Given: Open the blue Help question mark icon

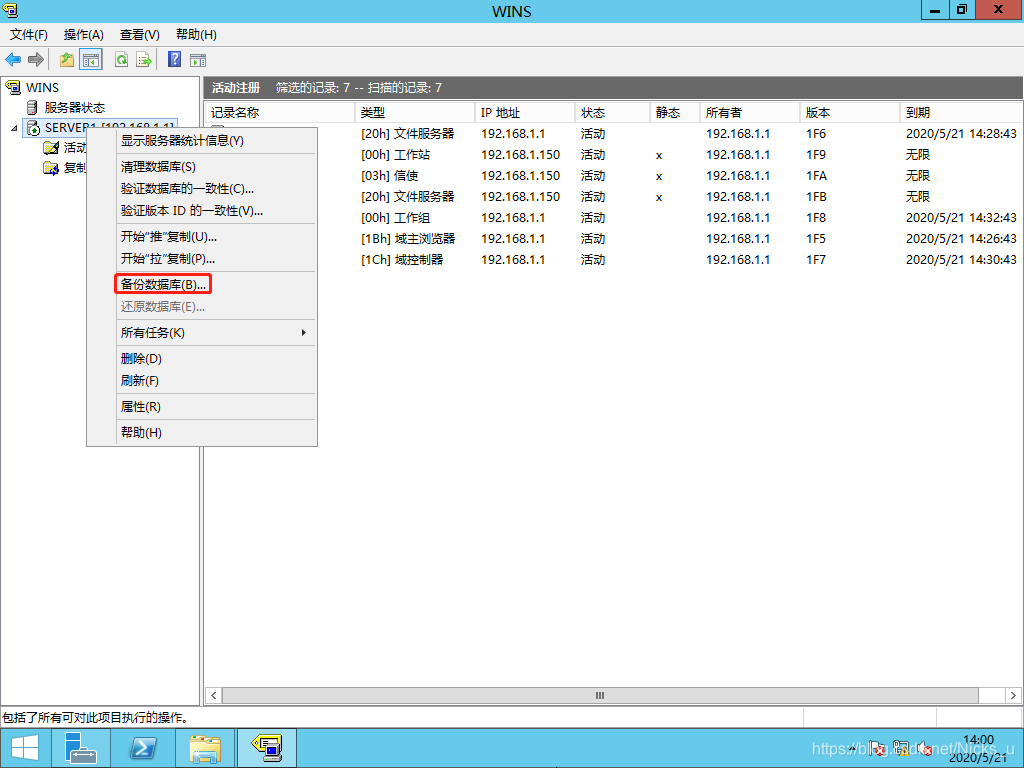Looking at the screenshot, I should [x=174, y=59].
